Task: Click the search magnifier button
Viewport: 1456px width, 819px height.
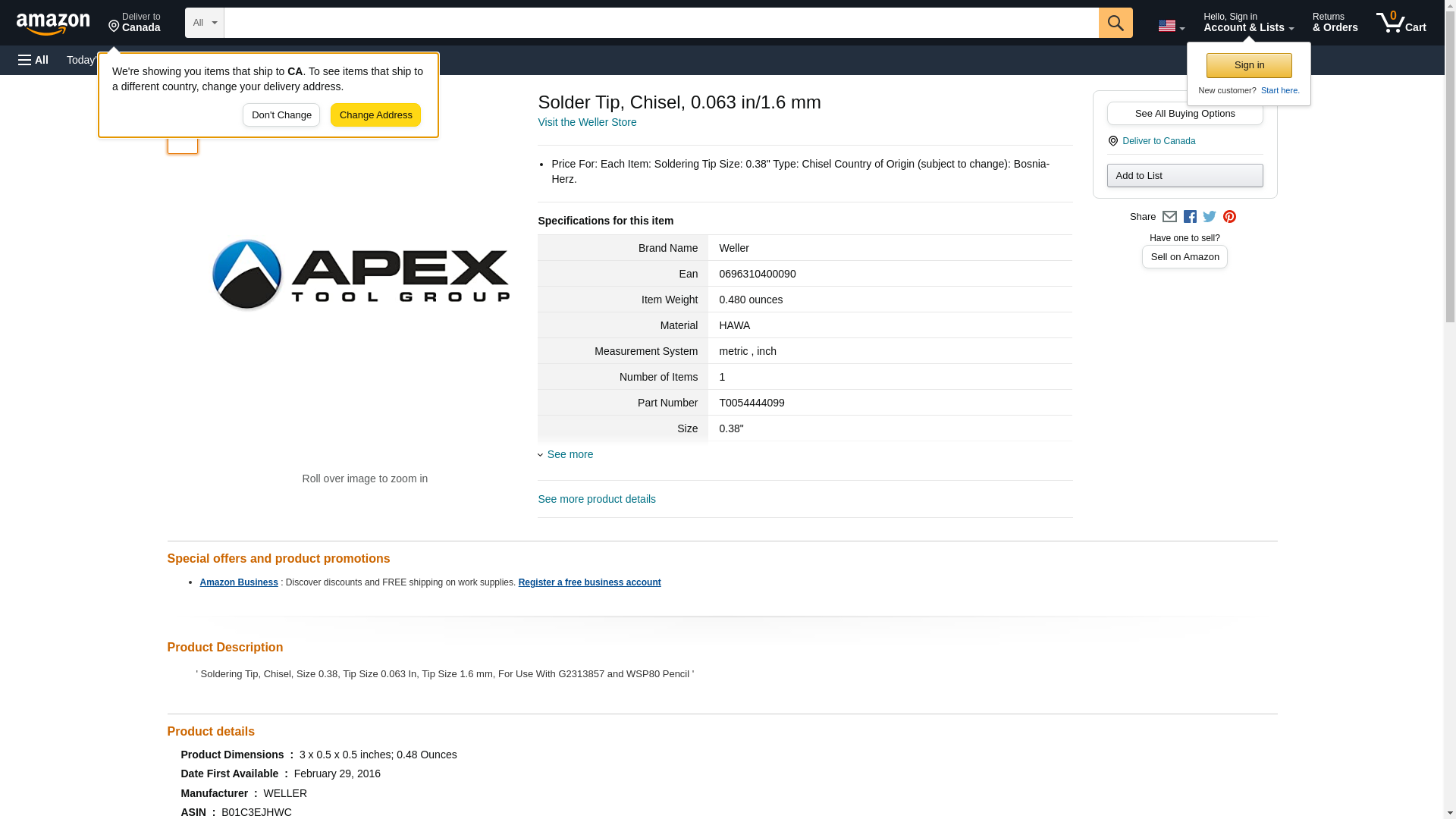Action: coord(1115,23)
